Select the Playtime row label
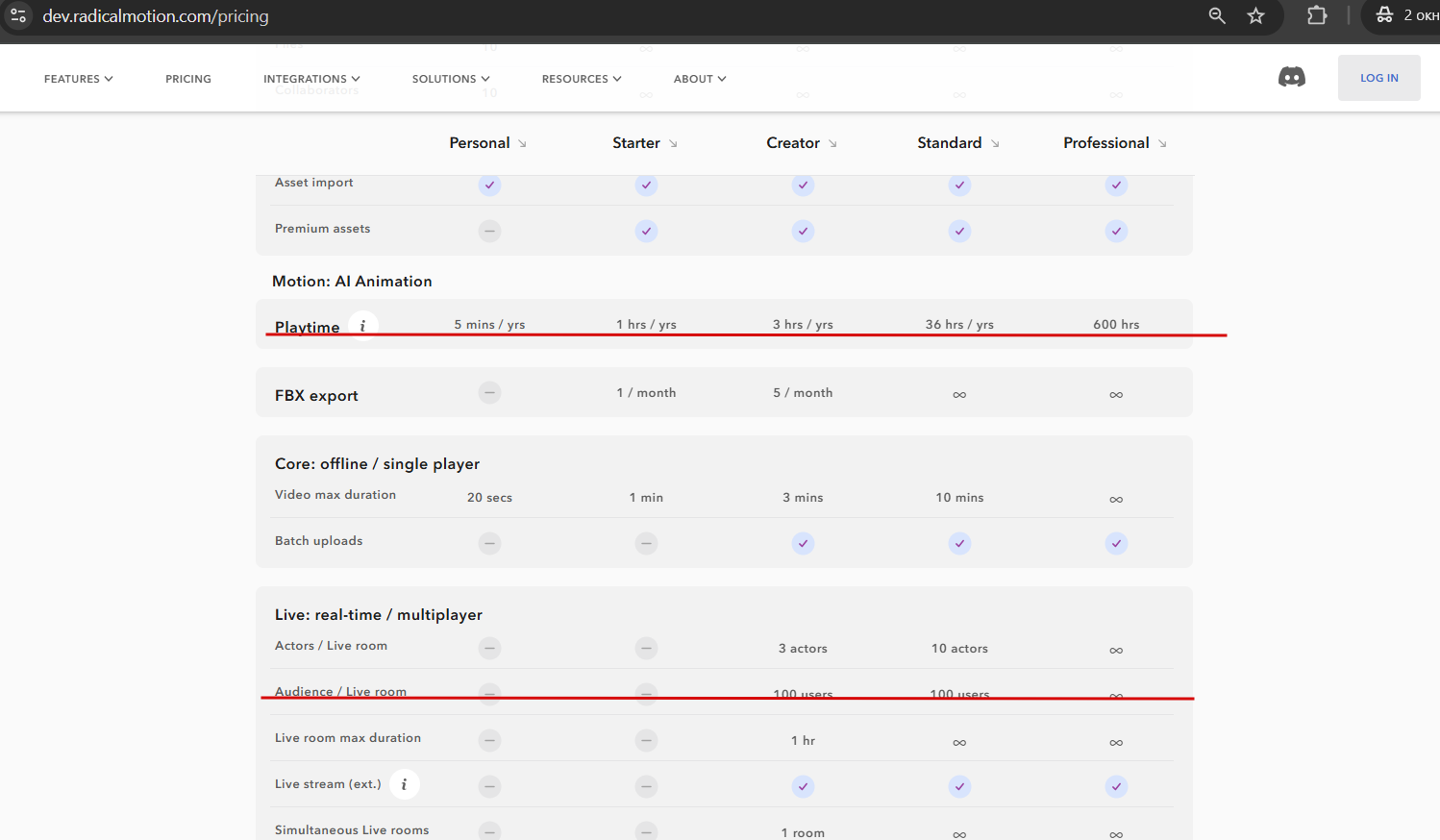Screen dimensions: 1440x840 coord(308,327)
